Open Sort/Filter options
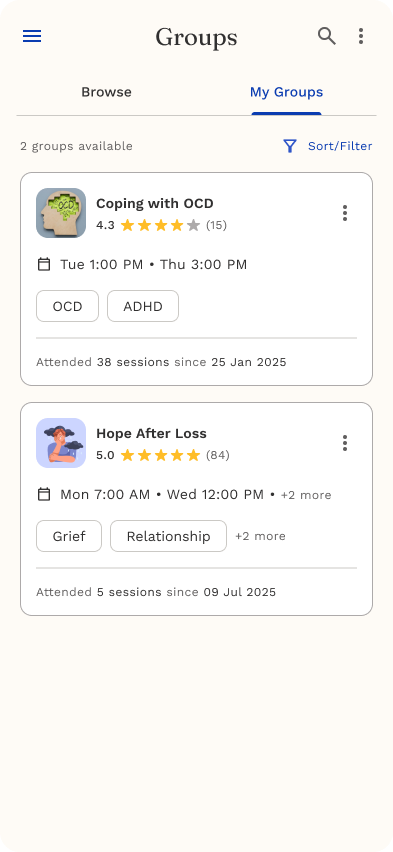393x852 pixels. pyautogui.click(x=328, y=146)
